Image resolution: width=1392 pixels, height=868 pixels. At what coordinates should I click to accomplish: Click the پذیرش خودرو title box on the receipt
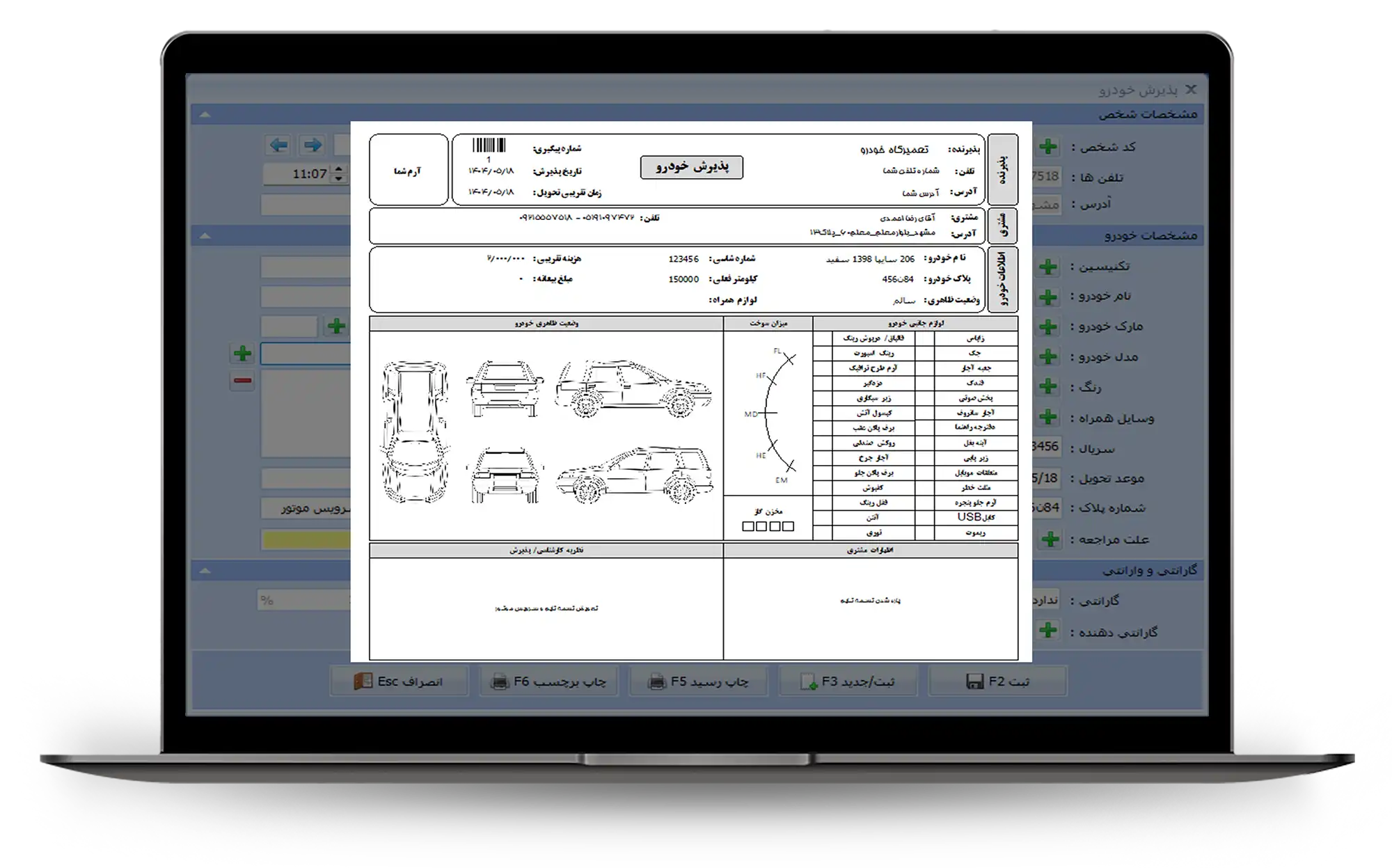[691, 167]
